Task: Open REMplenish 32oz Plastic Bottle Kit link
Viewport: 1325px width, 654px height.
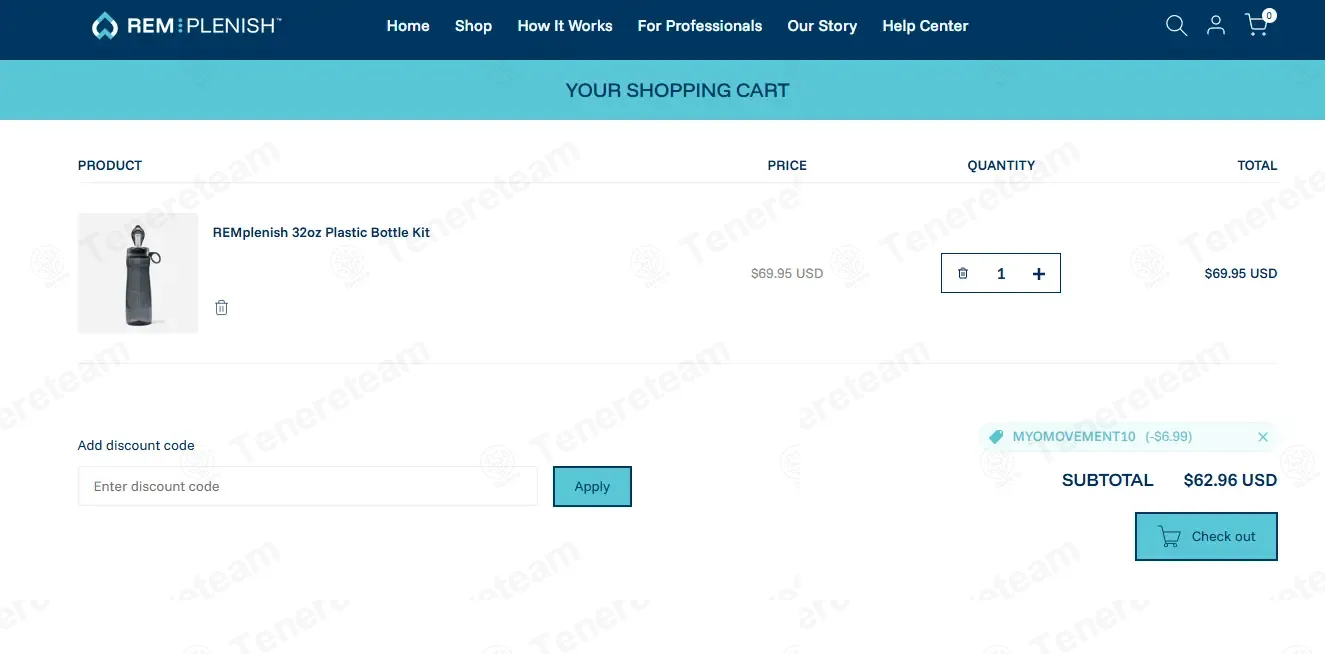Action: tap(321, 232)
